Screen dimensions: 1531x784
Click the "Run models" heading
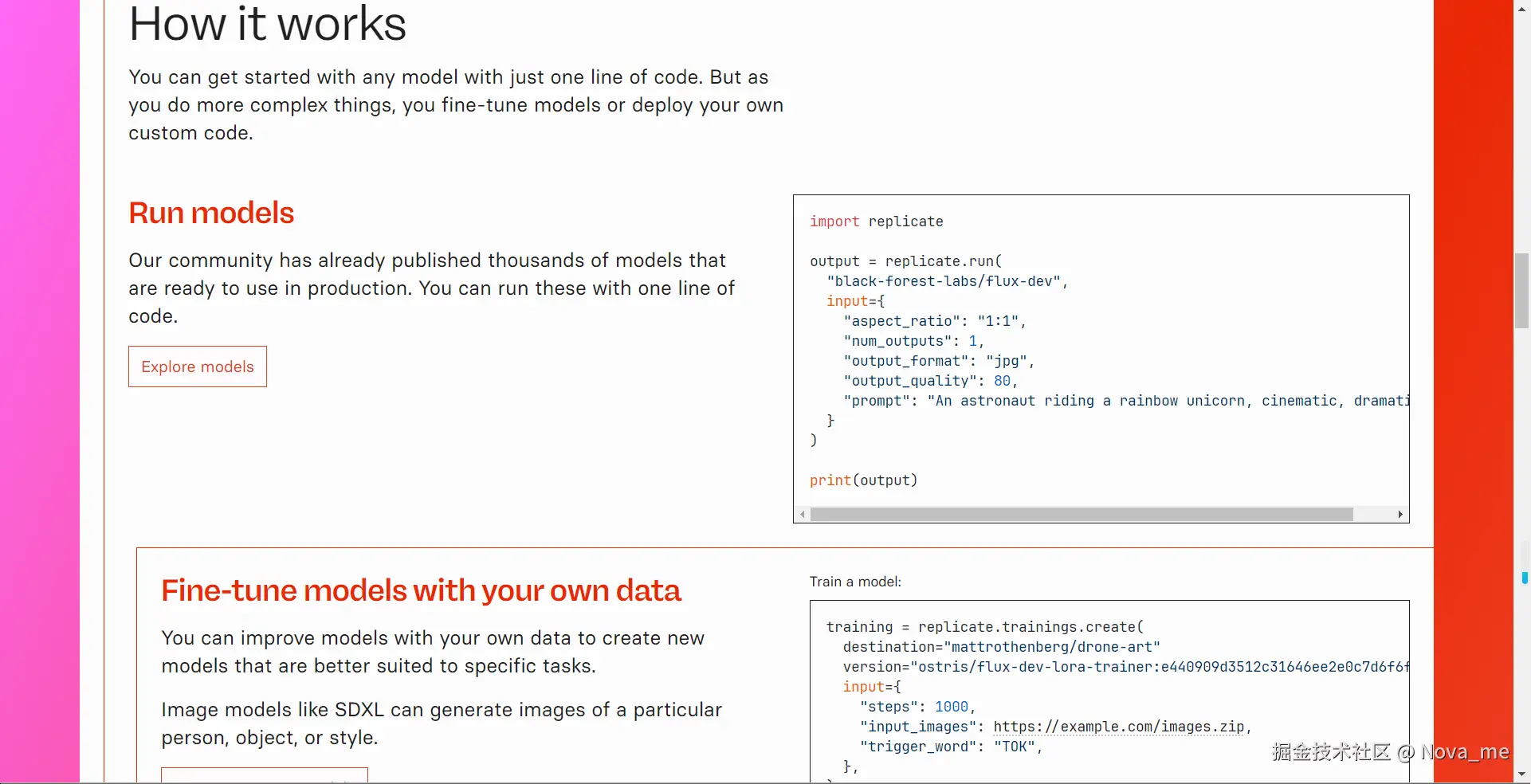[x=211, y=214]
